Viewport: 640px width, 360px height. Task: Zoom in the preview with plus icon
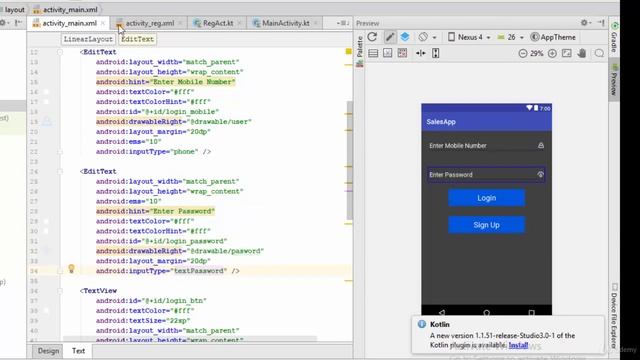(552, 53)
